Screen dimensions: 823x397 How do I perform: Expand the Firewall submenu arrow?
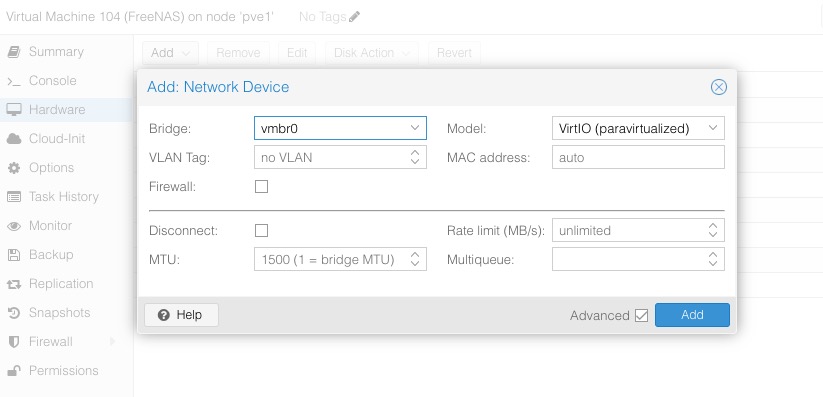tap(112, 342)
